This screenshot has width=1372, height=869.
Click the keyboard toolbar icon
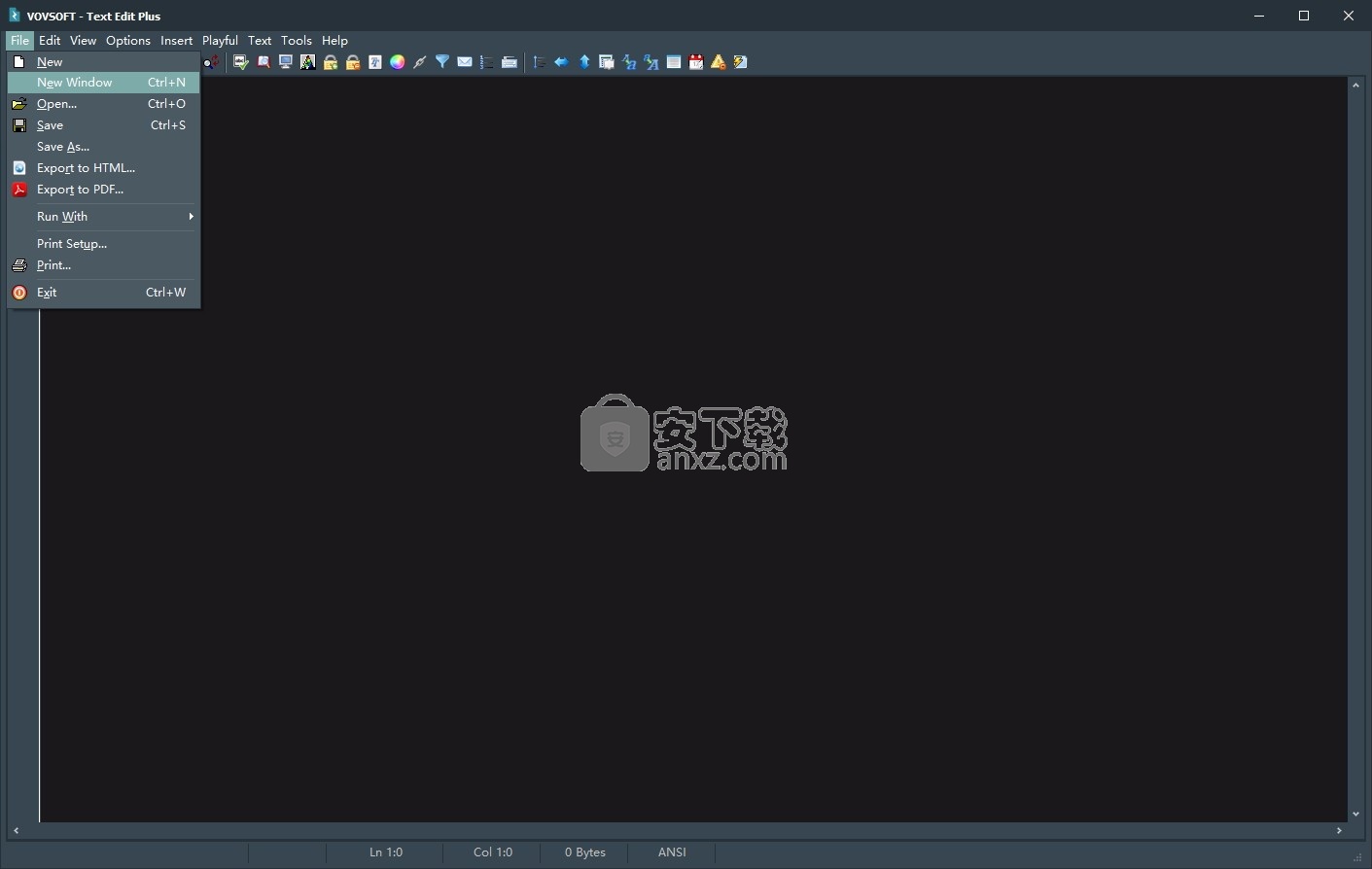510,62
